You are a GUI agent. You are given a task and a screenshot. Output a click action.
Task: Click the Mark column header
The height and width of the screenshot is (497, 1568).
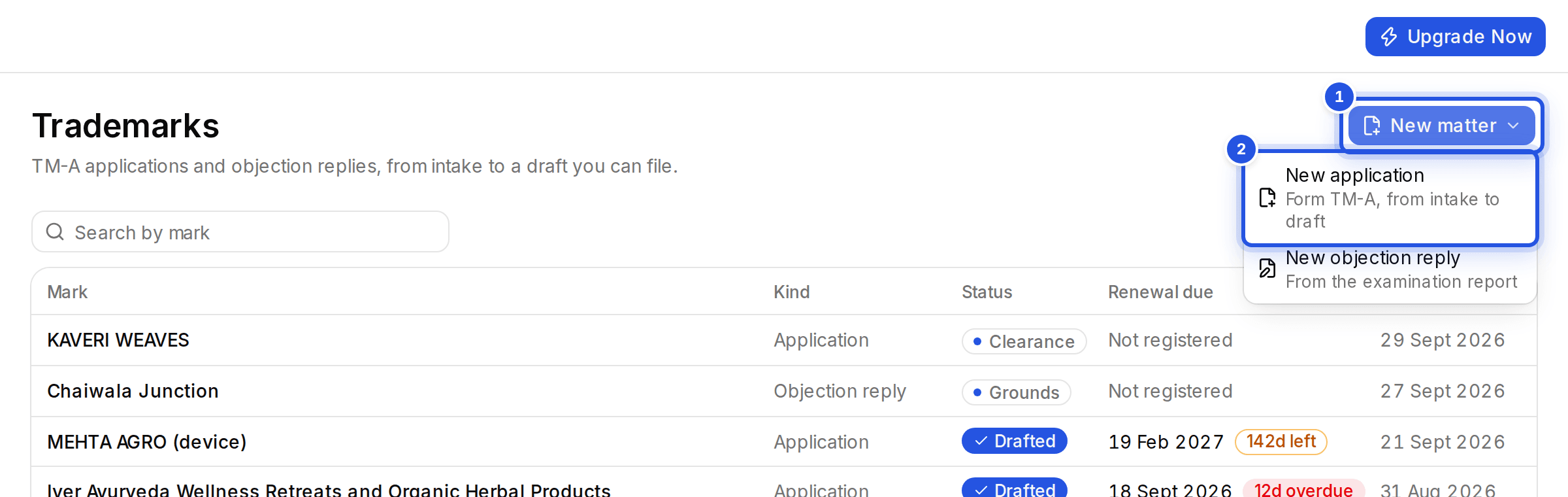tap(67, 292)
